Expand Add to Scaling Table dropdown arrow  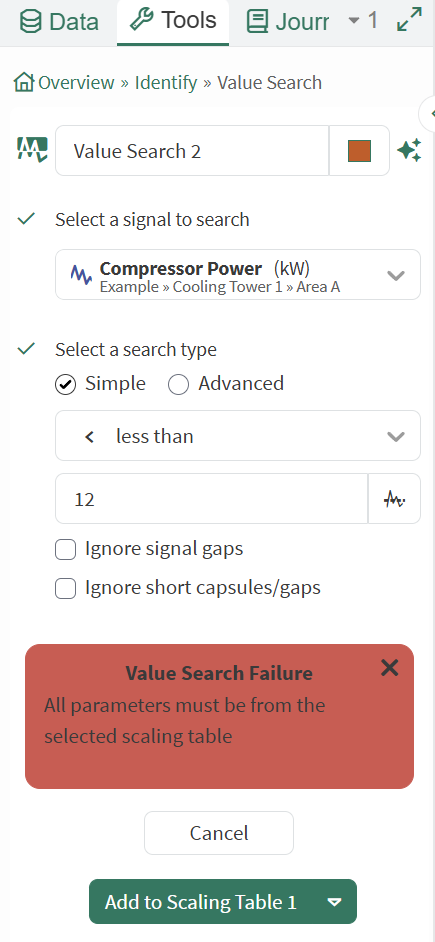tap(334, 902)
